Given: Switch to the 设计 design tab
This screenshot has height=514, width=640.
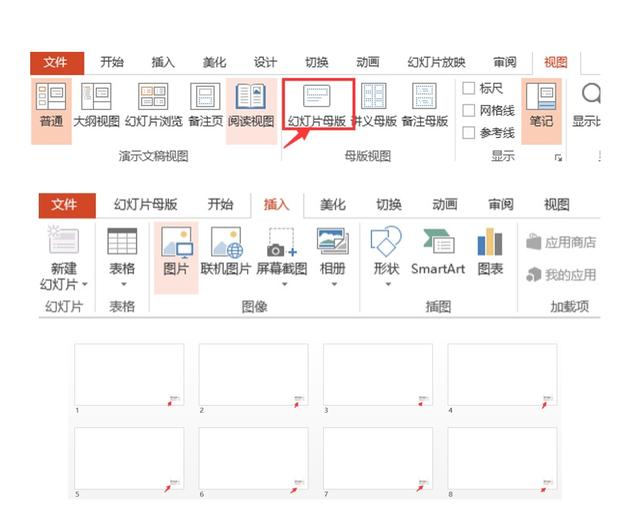Looking at the screenshot, I should pyautogui.click(x=265, y=62).
